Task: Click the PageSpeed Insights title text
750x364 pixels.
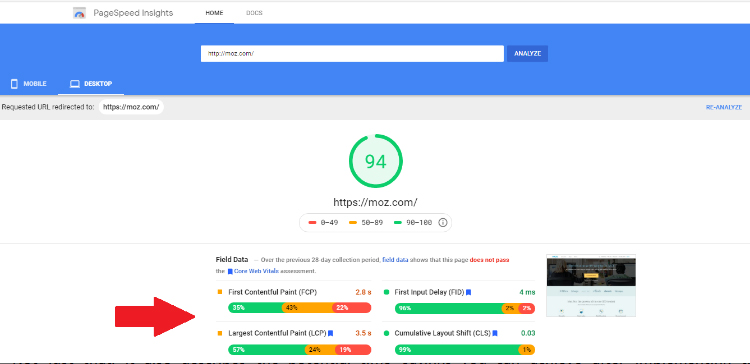Action: pos(132,13)
